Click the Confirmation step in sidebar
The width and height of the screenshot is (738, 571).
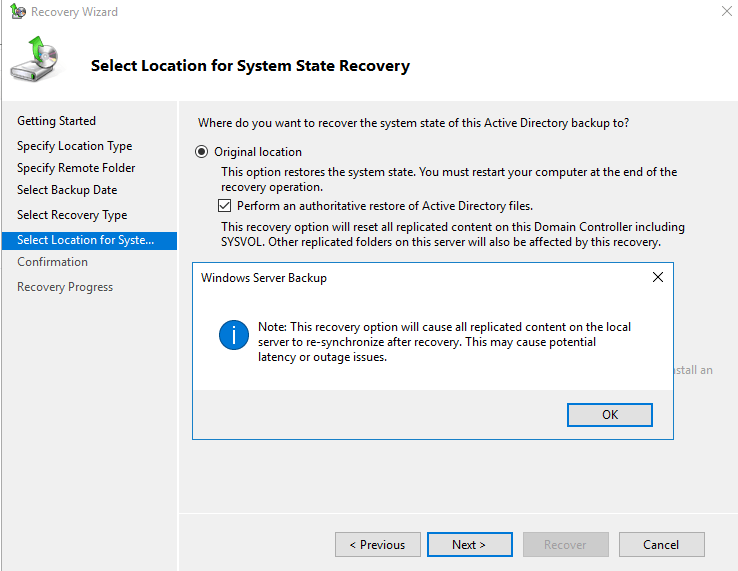tap(53, 262)
